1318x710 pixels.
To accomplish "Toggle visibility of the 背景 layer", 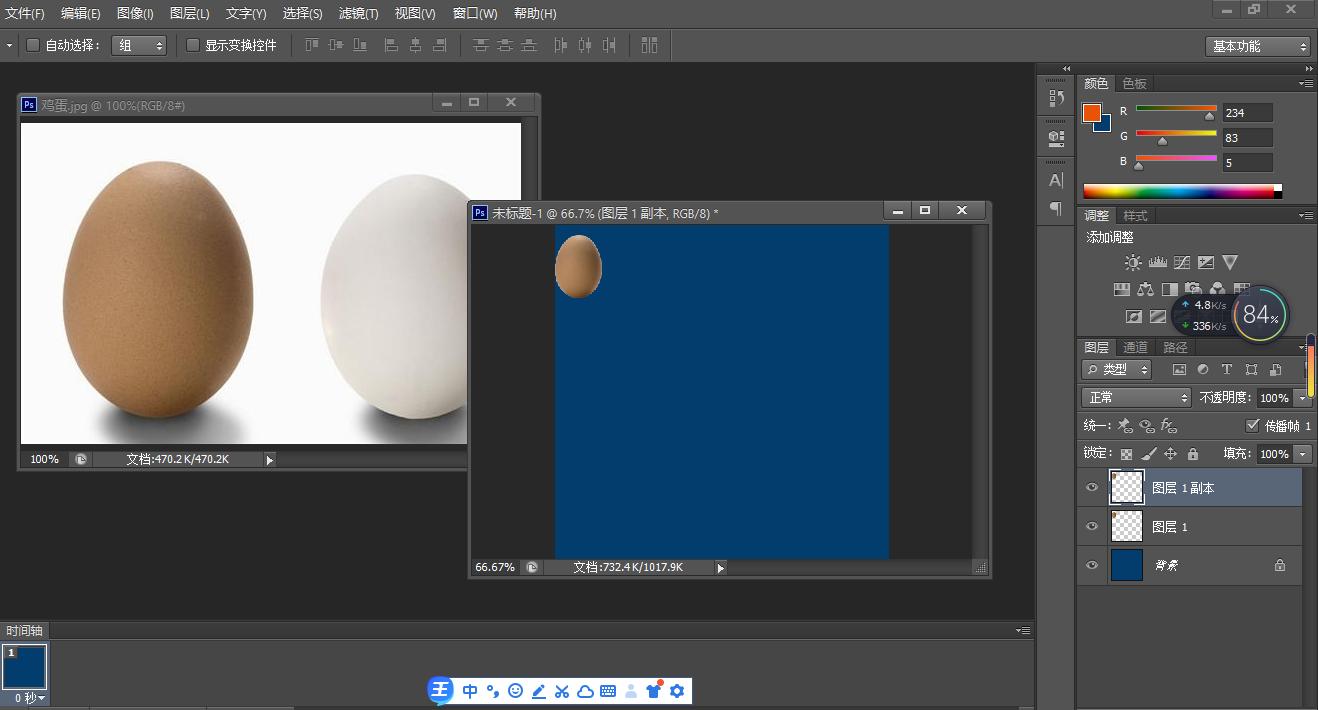I will (x=1092, y=566).
